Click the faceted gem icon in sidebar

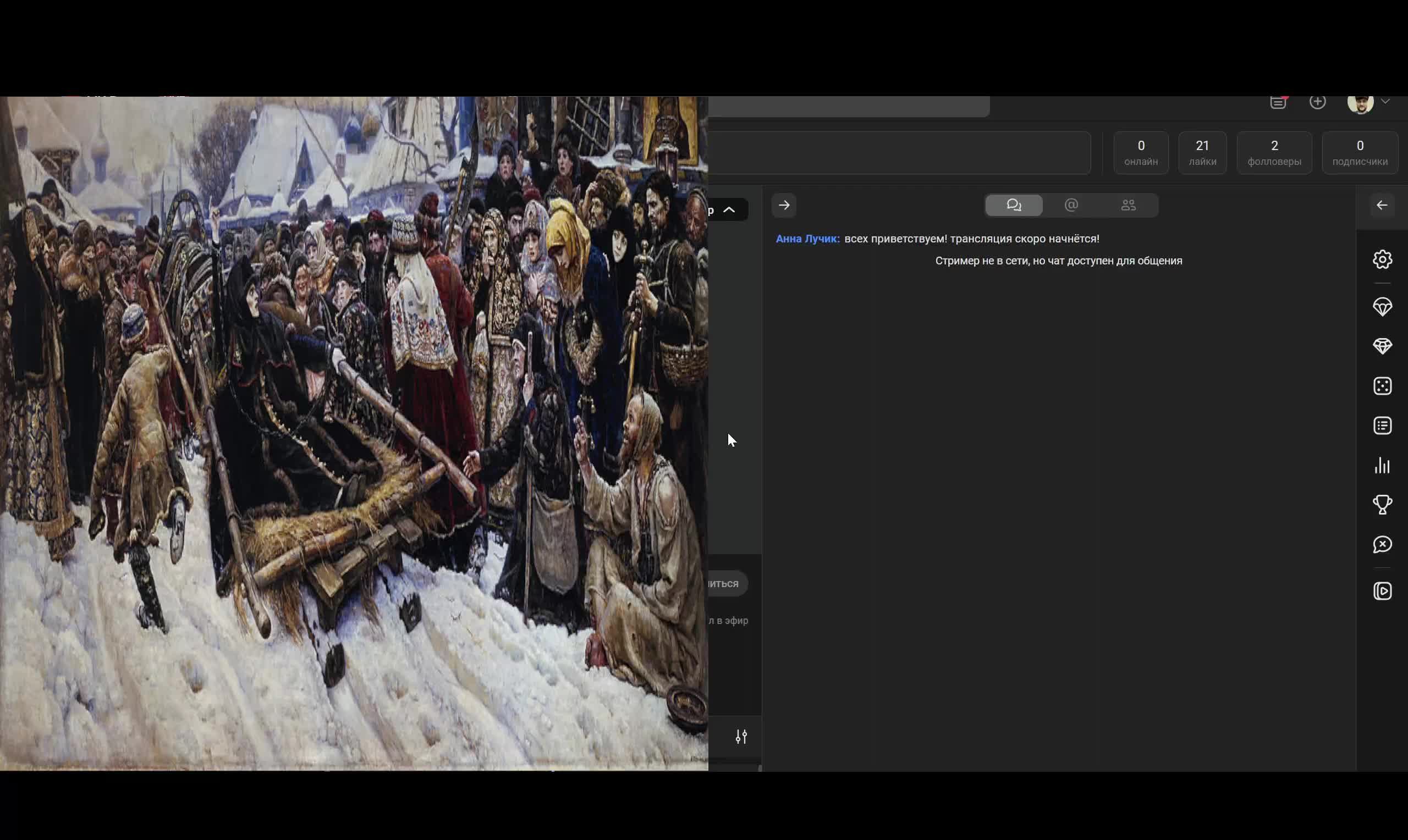[1382, 346]
